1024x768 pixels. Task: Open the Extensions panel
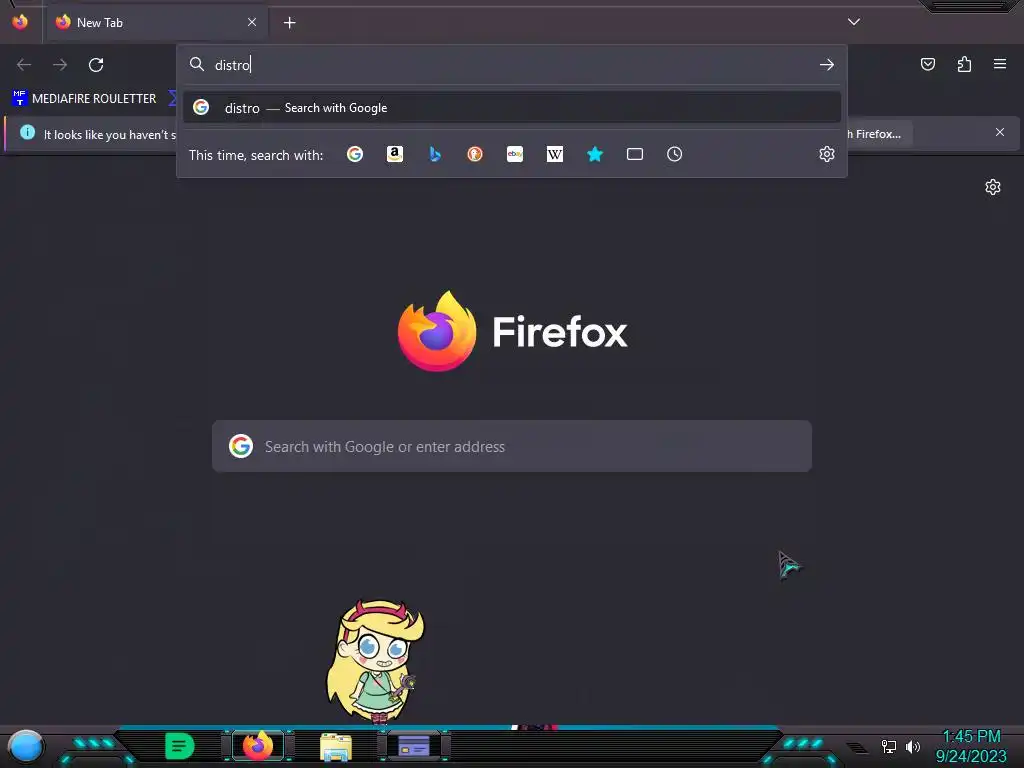pyautogui.click(x=964, y=64)
